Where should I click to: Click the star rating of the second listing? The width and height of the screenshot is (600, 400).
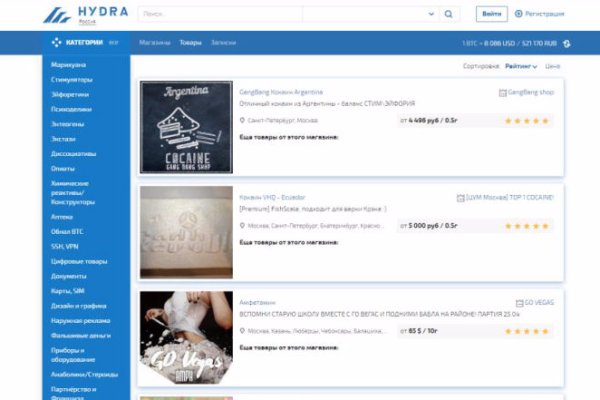527,226
